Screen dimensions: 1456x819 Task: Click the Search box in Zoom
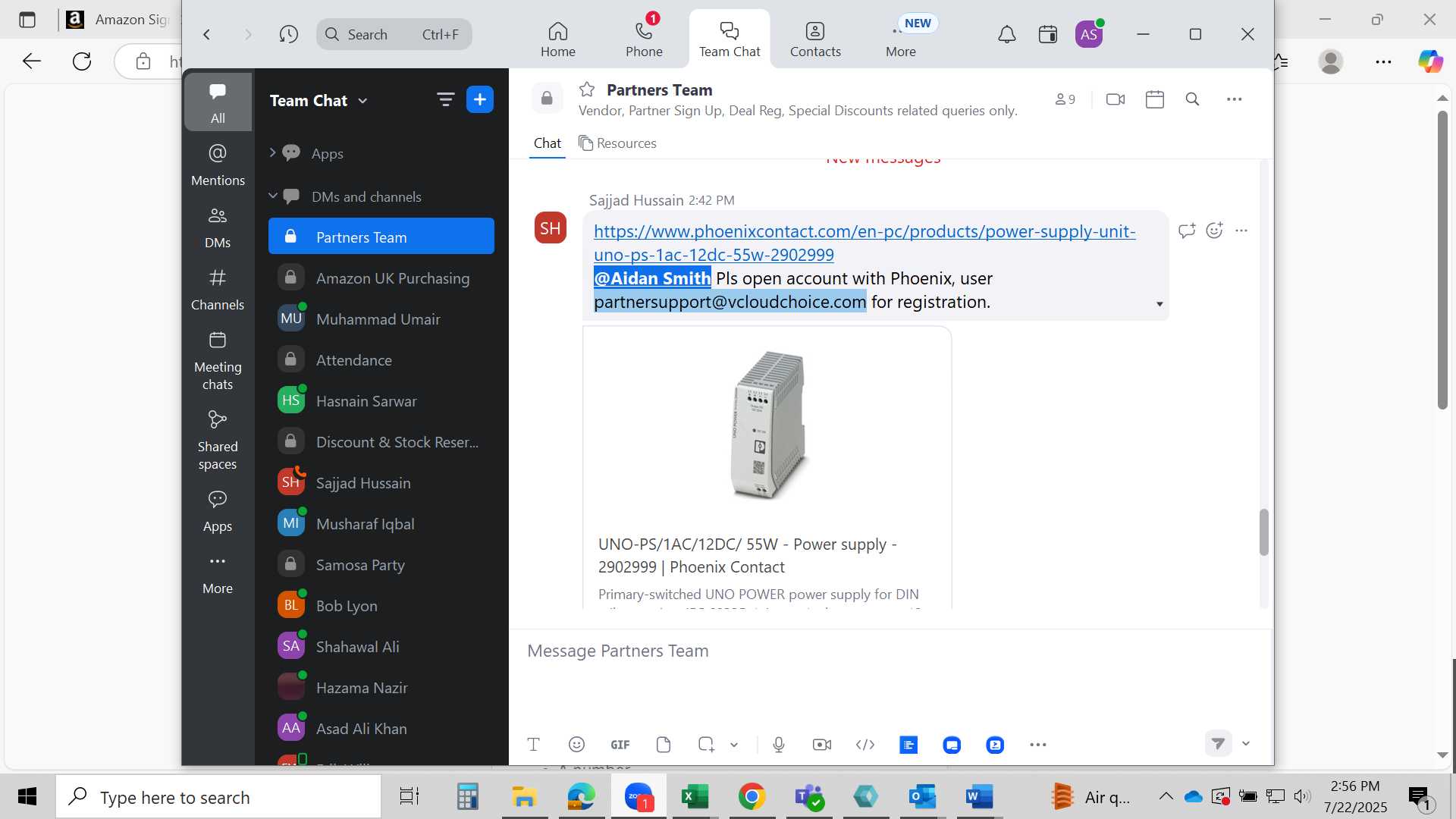click(394, 34)
